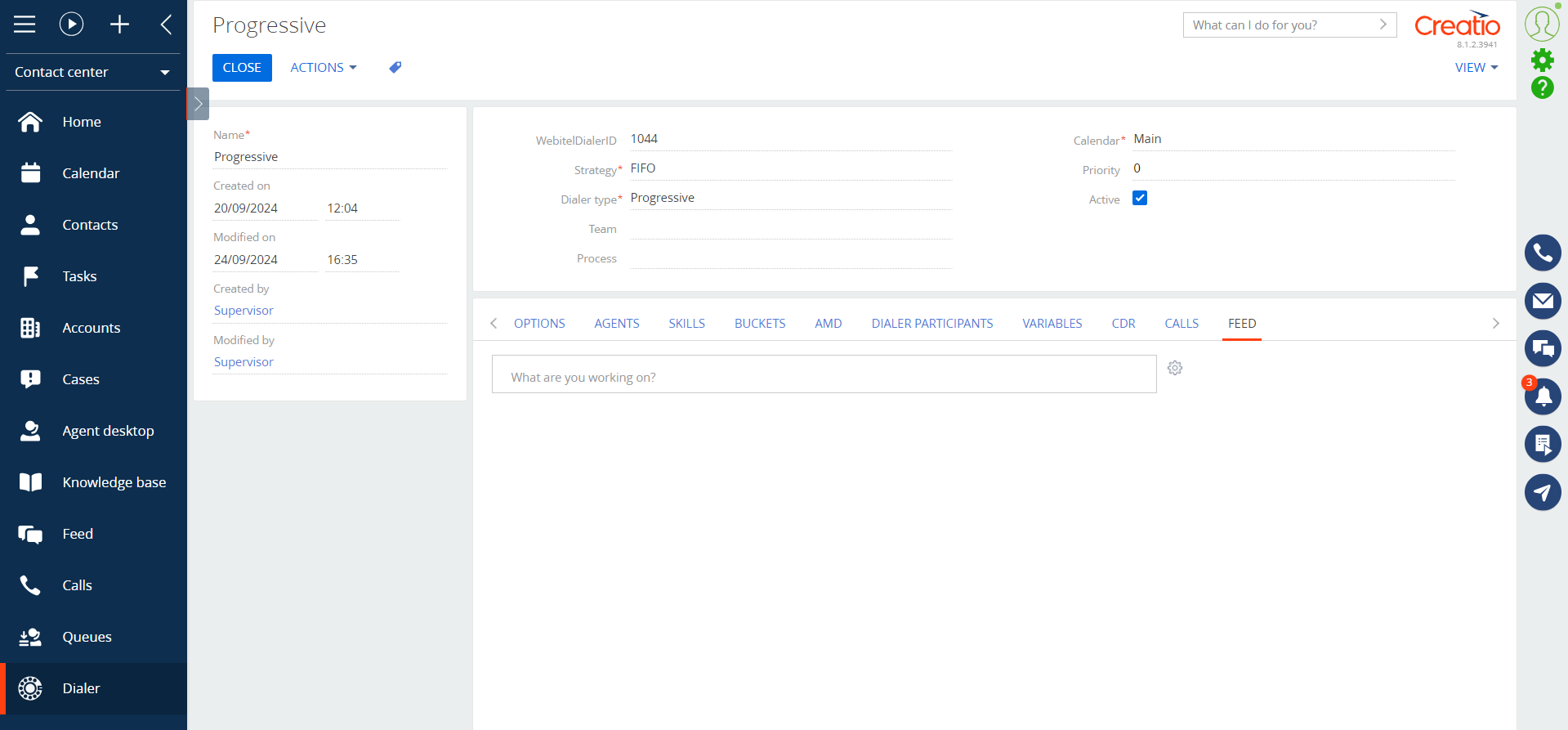1568x730 pixels.
Task: Select the FEED tab
Action: [1242, 324]
